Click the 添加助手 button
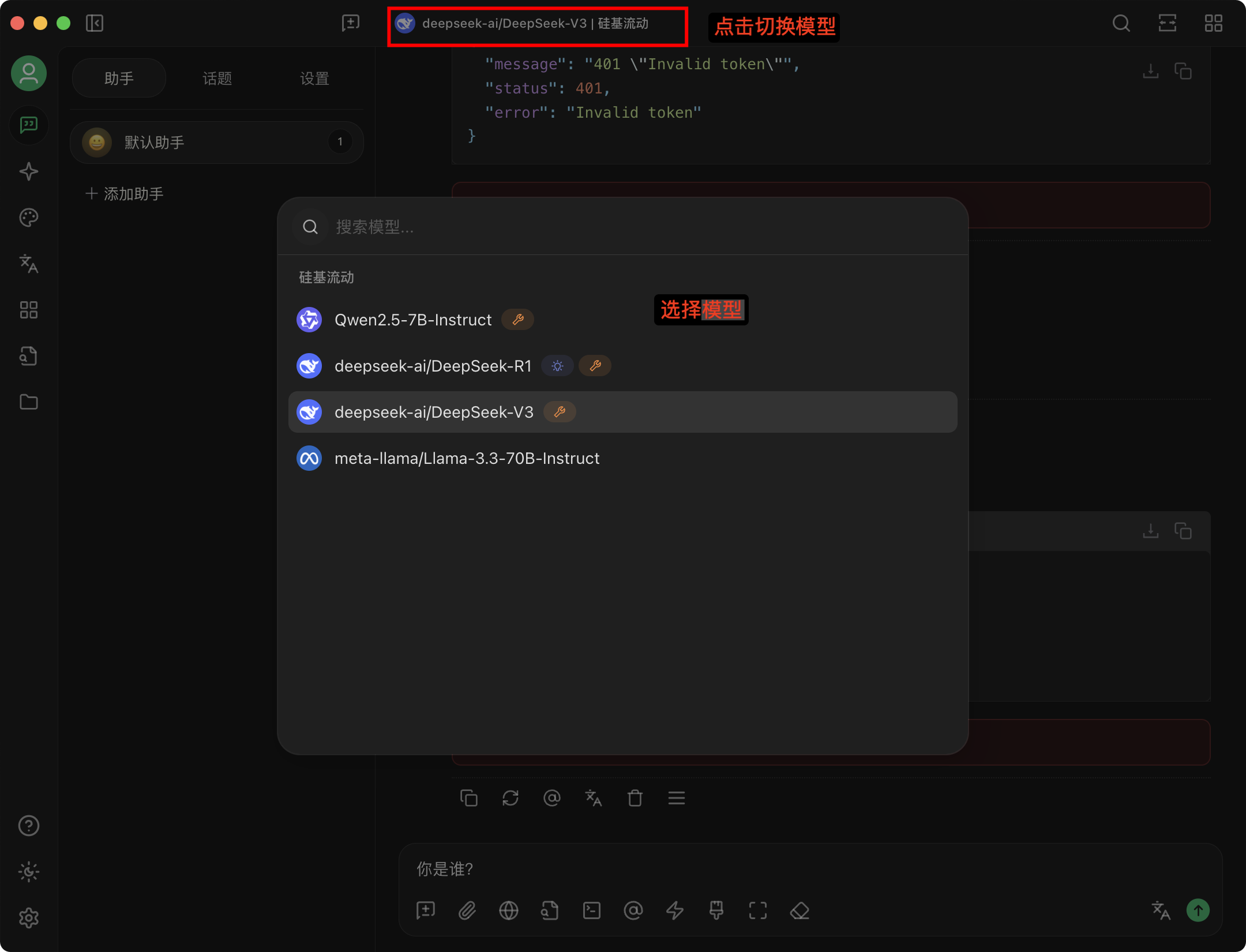Image resolution: width=1246 pixels, height=952 pixels. pyautogui.click(x=125, y=194)
